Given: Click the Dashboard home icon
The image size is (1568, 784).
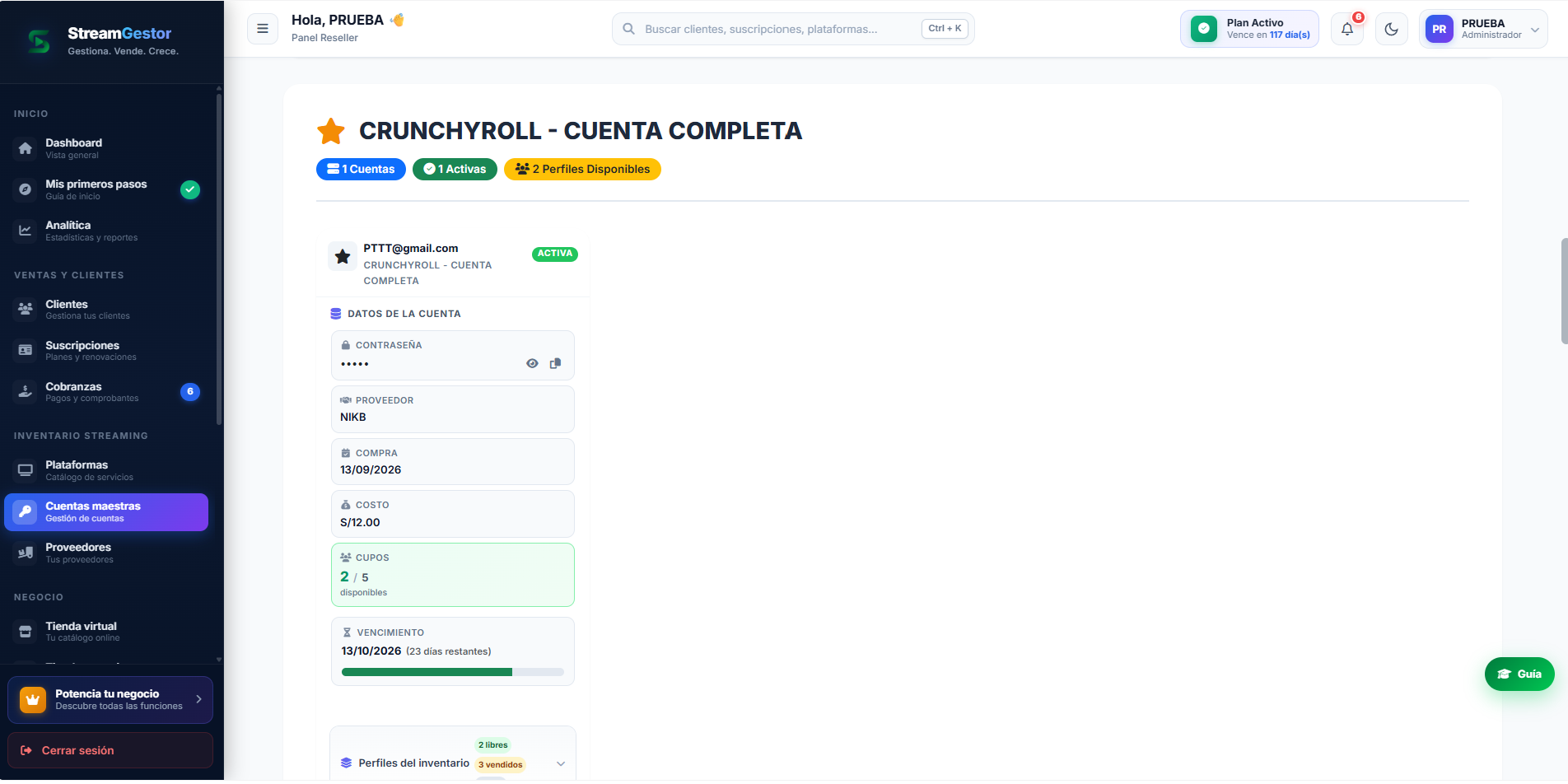Looking at the screenshot, I should (26, 148).
